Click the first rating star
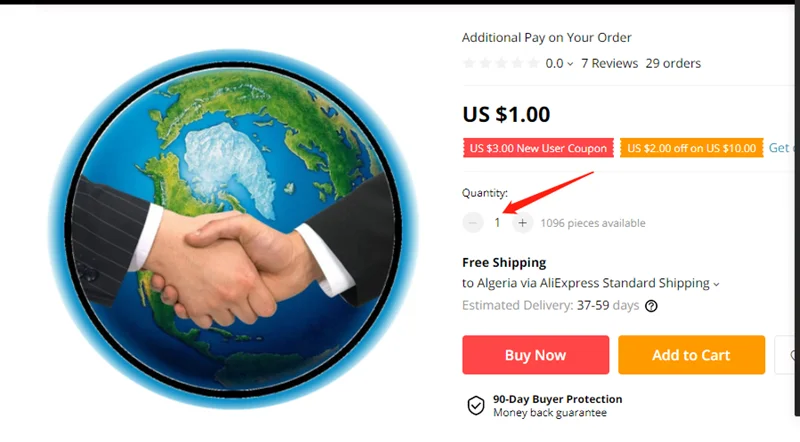 469,63
